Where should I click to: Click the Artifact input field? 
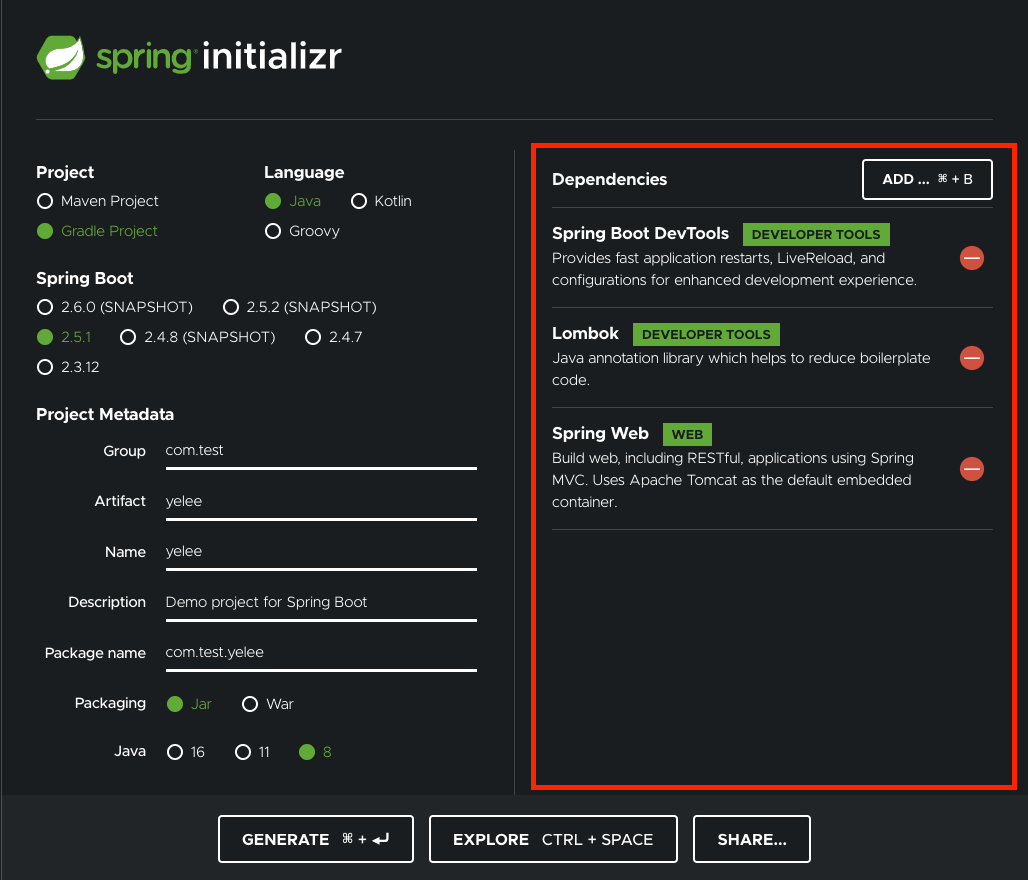point(321,502)
